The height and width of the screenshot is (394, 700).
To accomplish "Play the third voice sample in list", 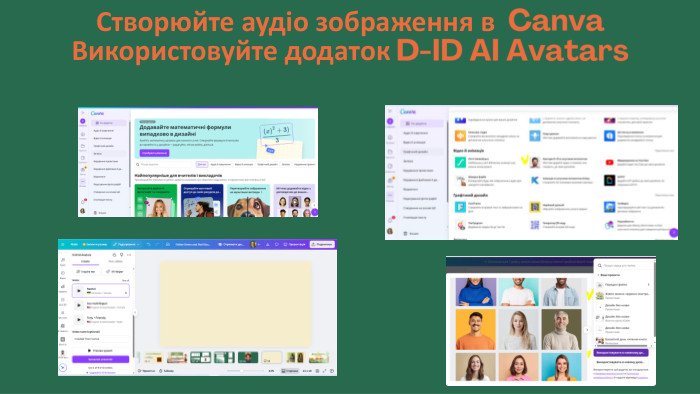I will click(79, 320).
